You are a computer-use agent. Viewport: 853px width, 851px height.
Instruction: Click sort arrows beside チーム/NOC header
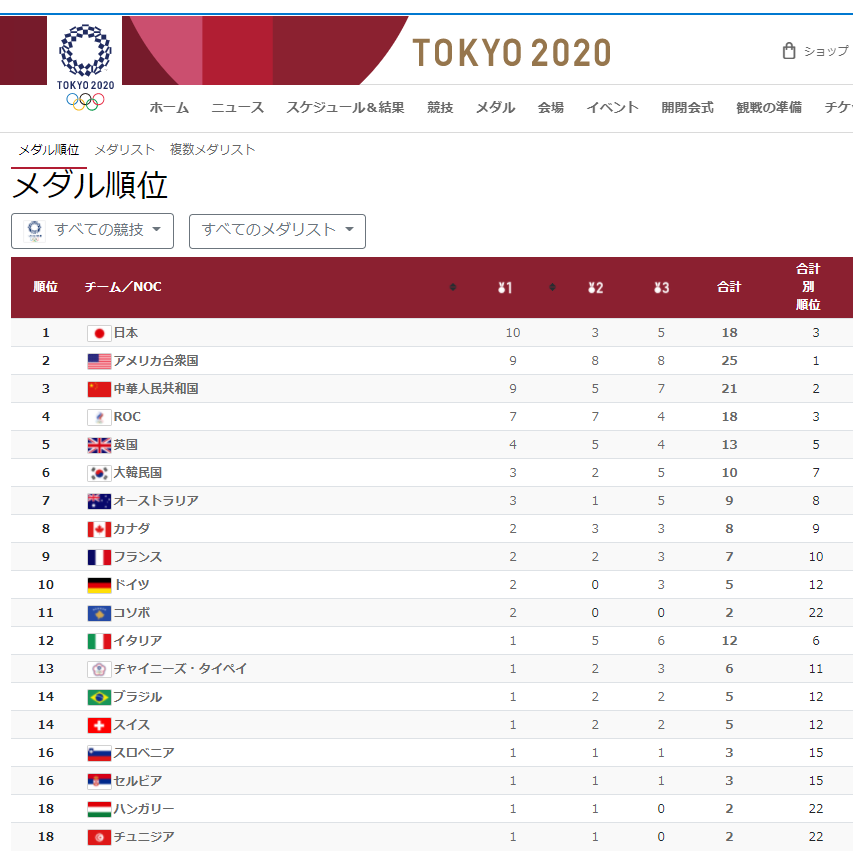point(453,287)
